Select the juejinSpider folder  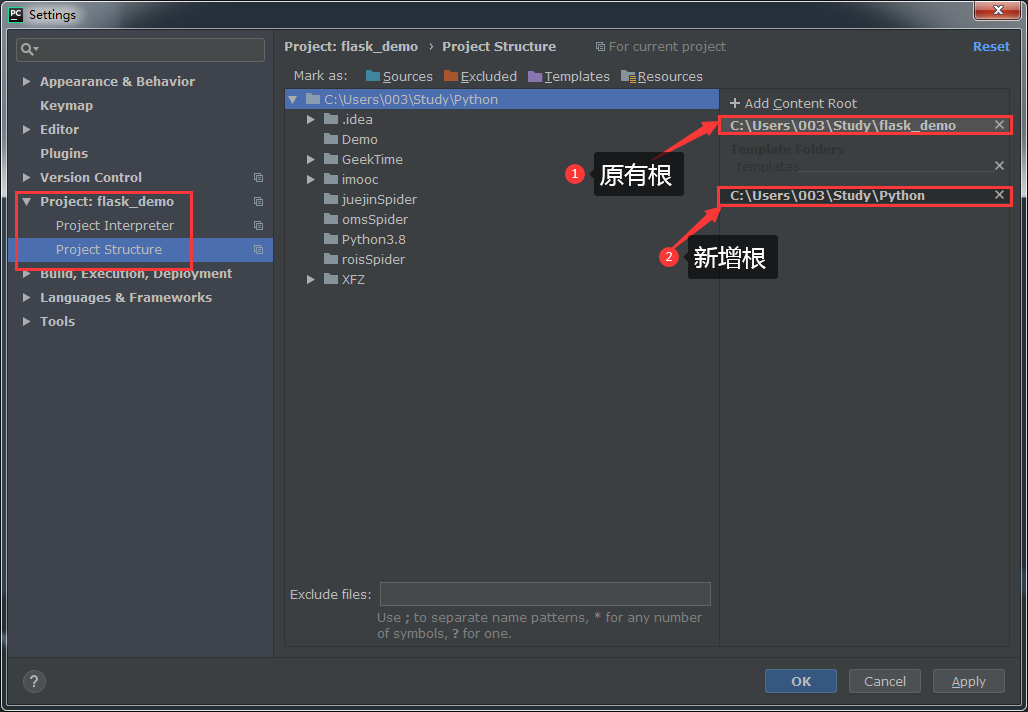(x=379, y=199)
